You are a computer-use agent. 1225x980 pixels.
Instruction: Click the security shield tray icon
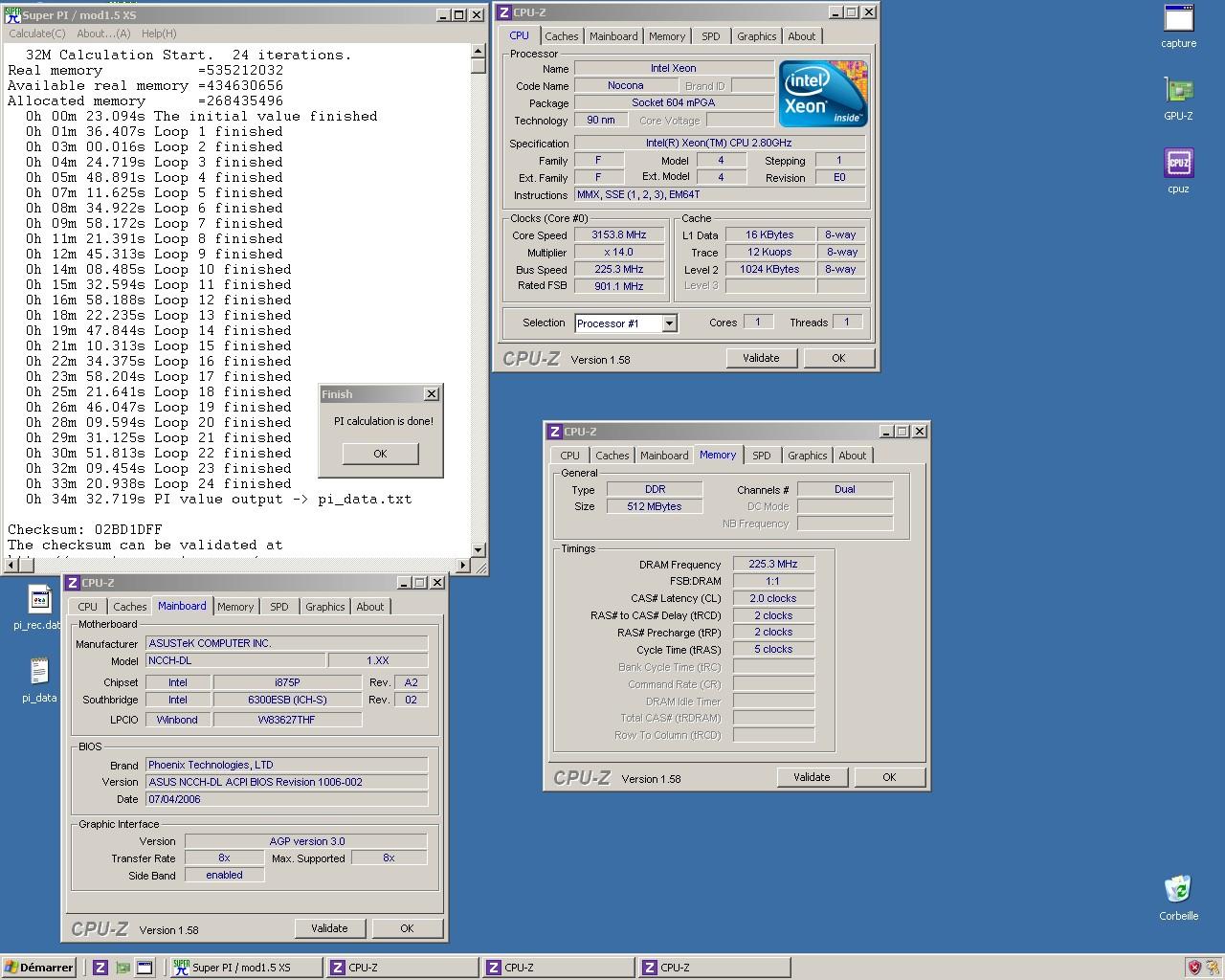point(1193,968)
